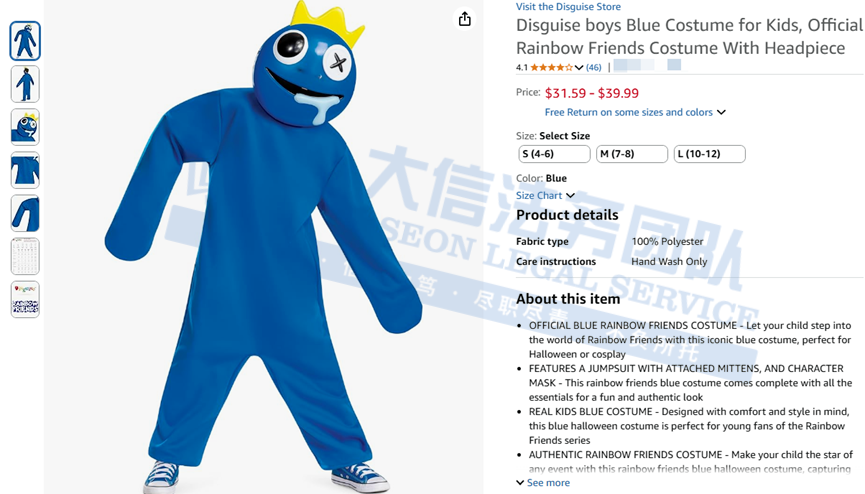Choose size S (4-6)
This screenshot has height=494, width=865.
554,154
